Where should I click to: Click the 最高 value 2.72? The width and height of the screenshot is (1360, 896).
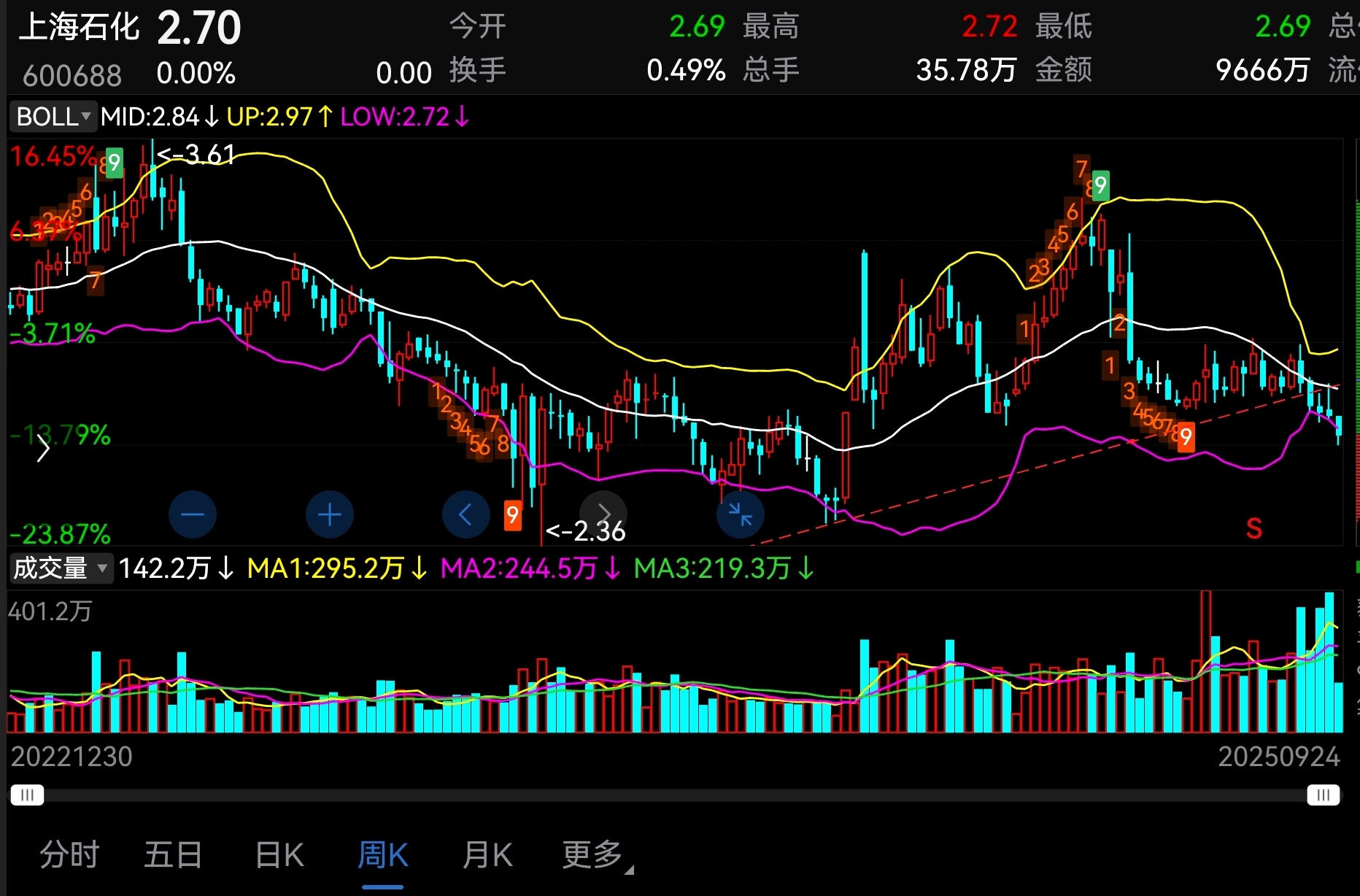pyautogui.click(x=989, y=27)
